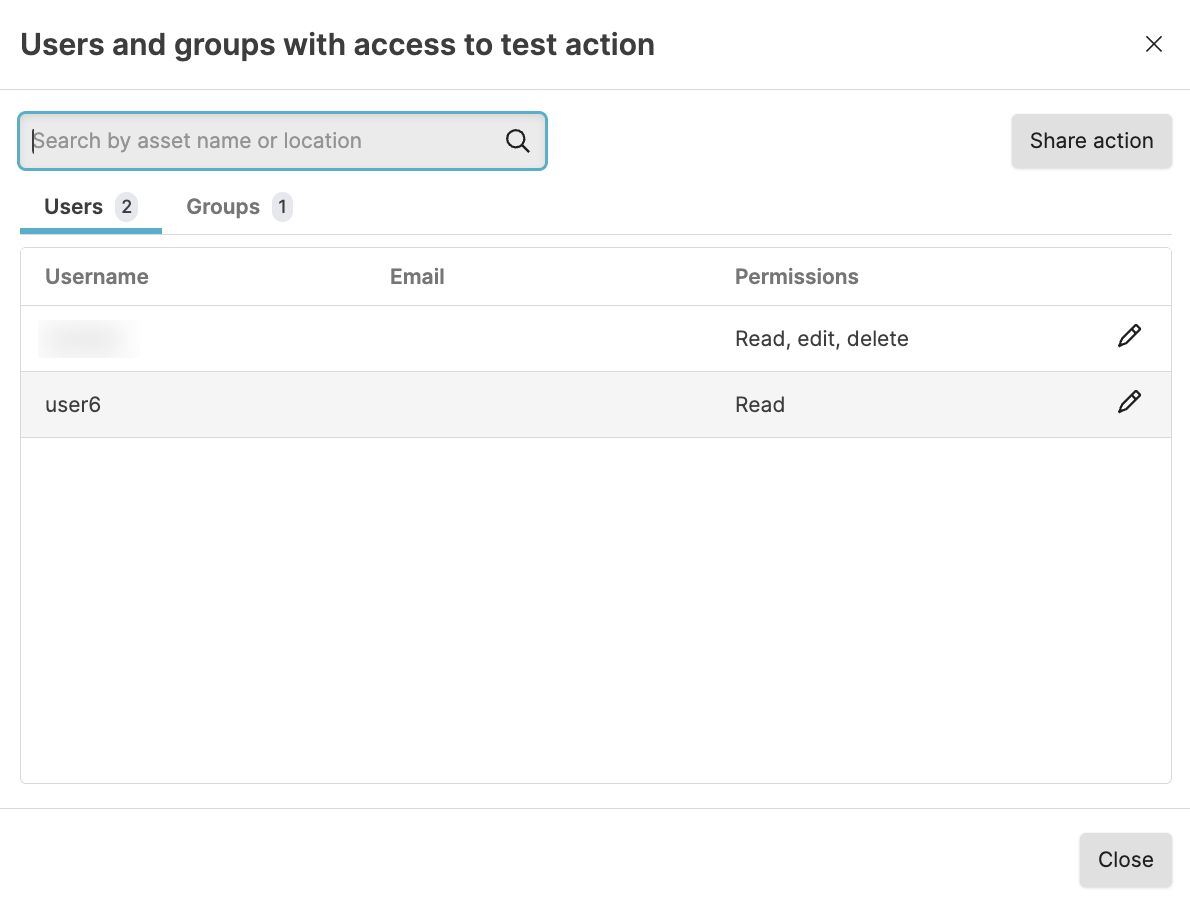
Task: Focus the asset name search field
Action: [x=265, y=141]
